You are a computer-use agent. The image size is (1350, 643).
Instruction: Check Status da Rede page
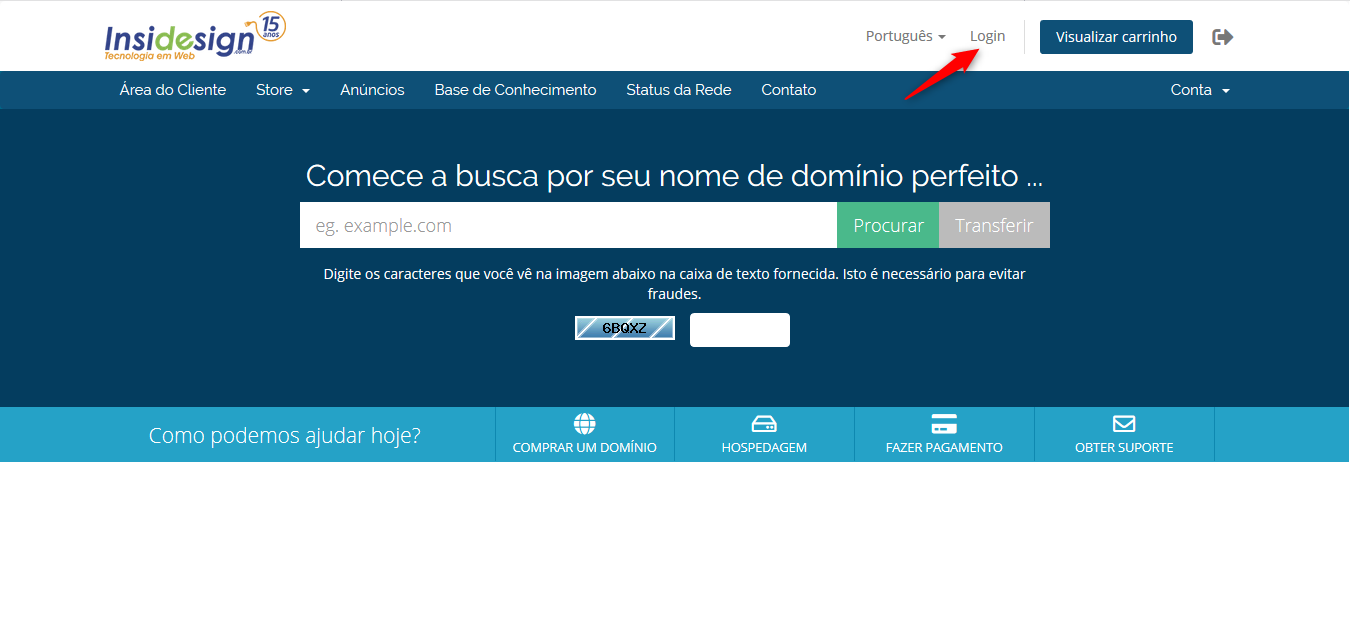point(679,90)
